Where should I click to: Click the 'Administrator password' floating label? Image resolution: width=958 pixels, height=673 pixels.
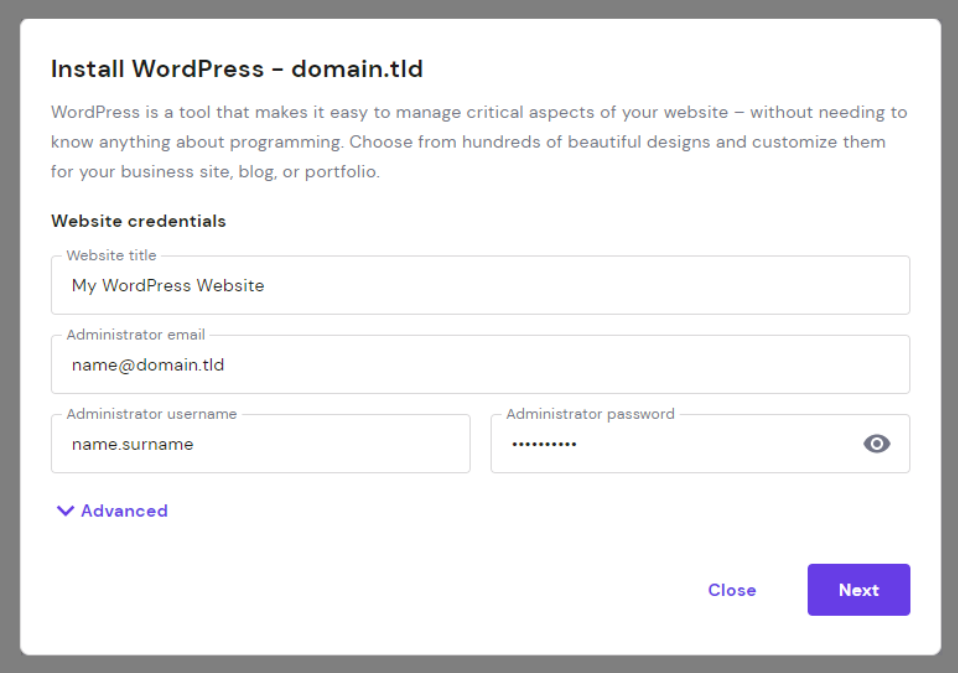[x=590, y=414]
